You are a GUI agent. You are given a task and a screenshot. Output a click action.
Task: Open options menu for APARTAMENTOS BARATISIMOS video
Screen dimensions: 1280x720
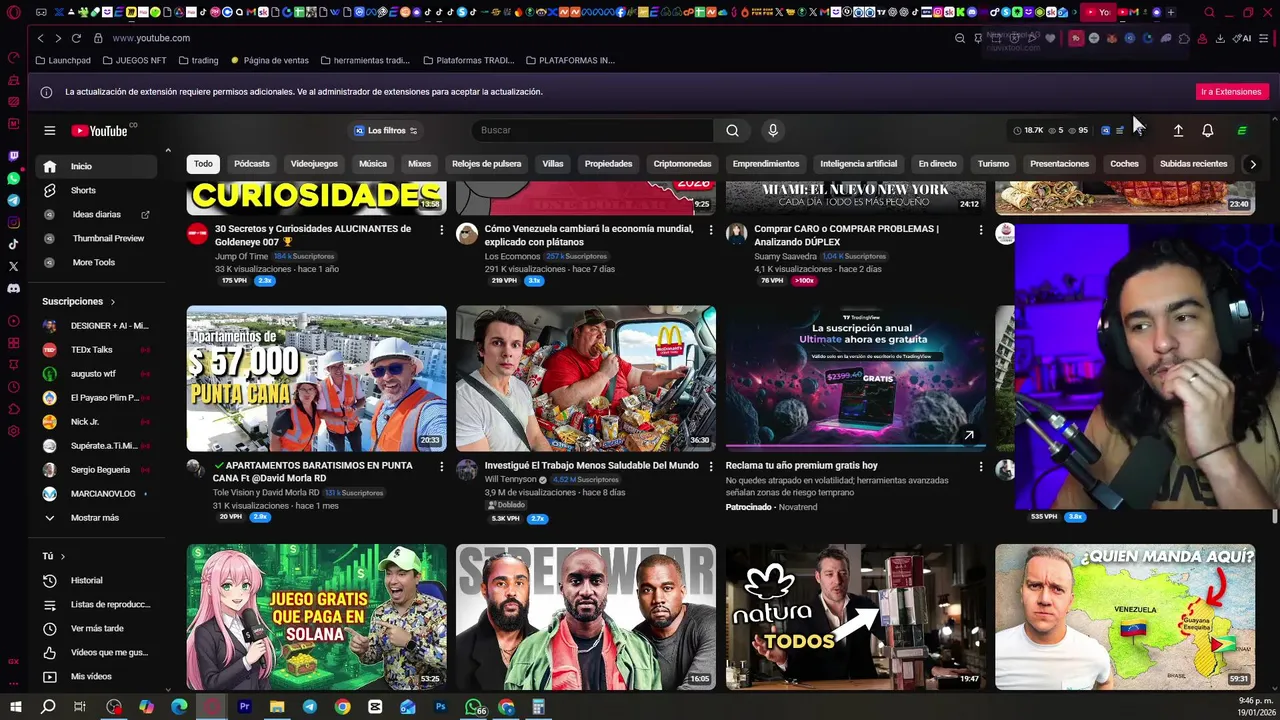coord(441,467)
